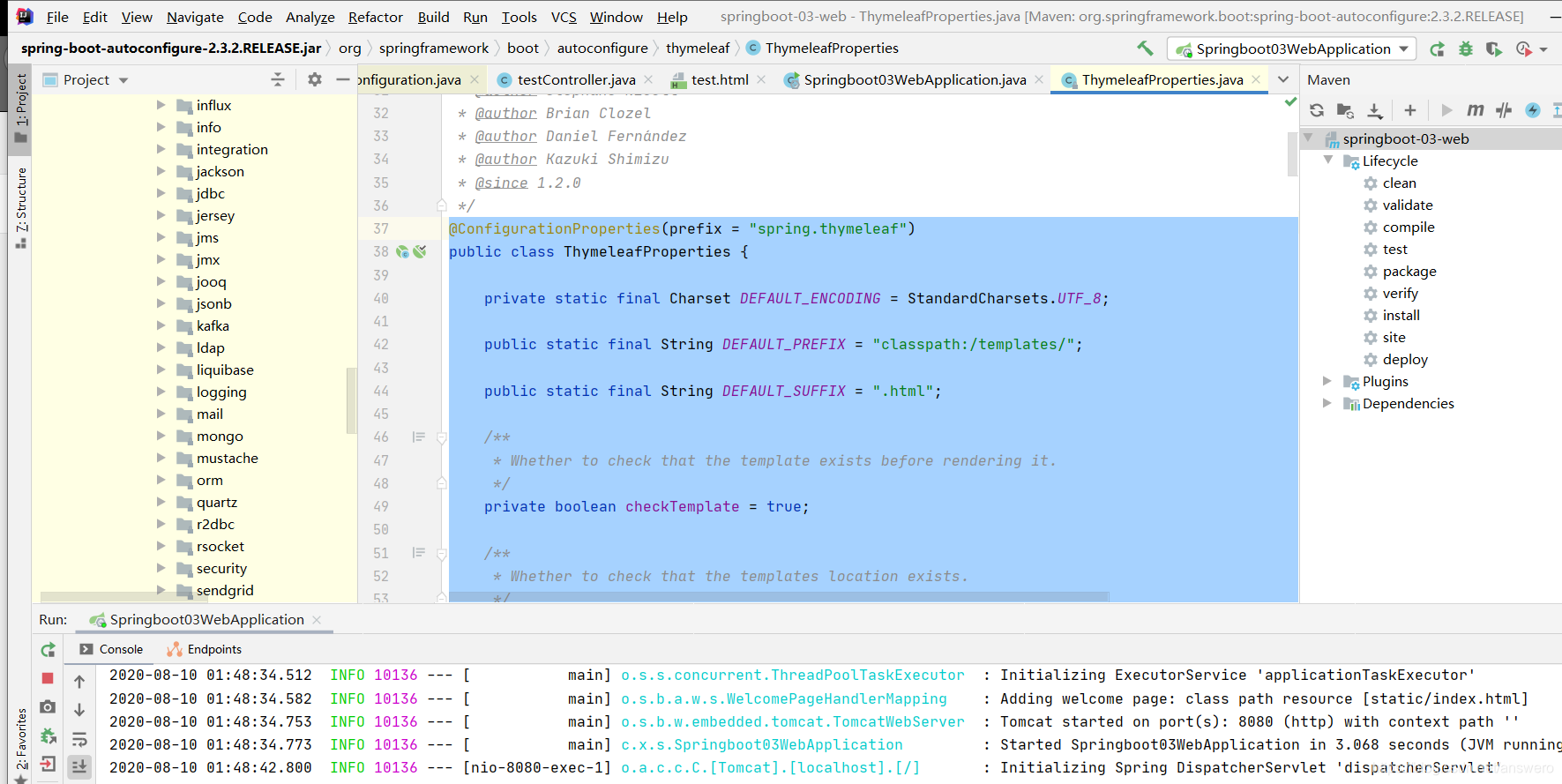Select the Console tab
Screen dimensions: 1562x784
click(112, 650)
